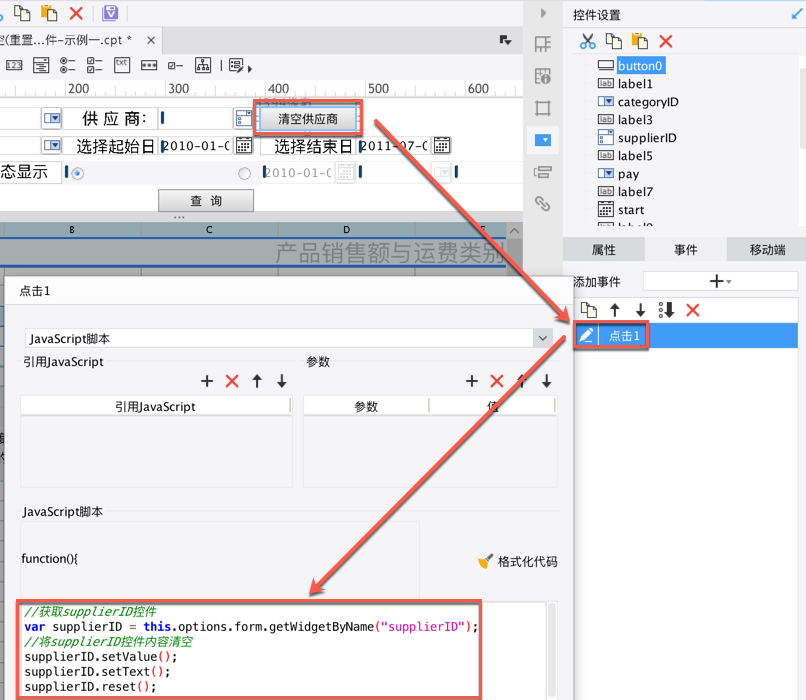Switch to the 移动端 tab
806x700 pixels.
[x=767, y=250]
